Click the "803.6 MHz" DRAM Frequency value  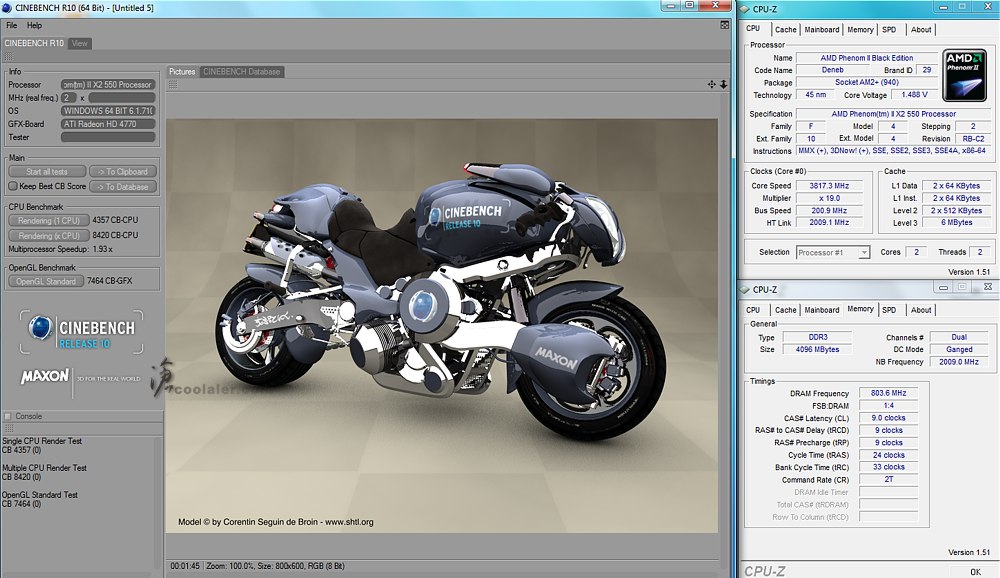point(888,393)
